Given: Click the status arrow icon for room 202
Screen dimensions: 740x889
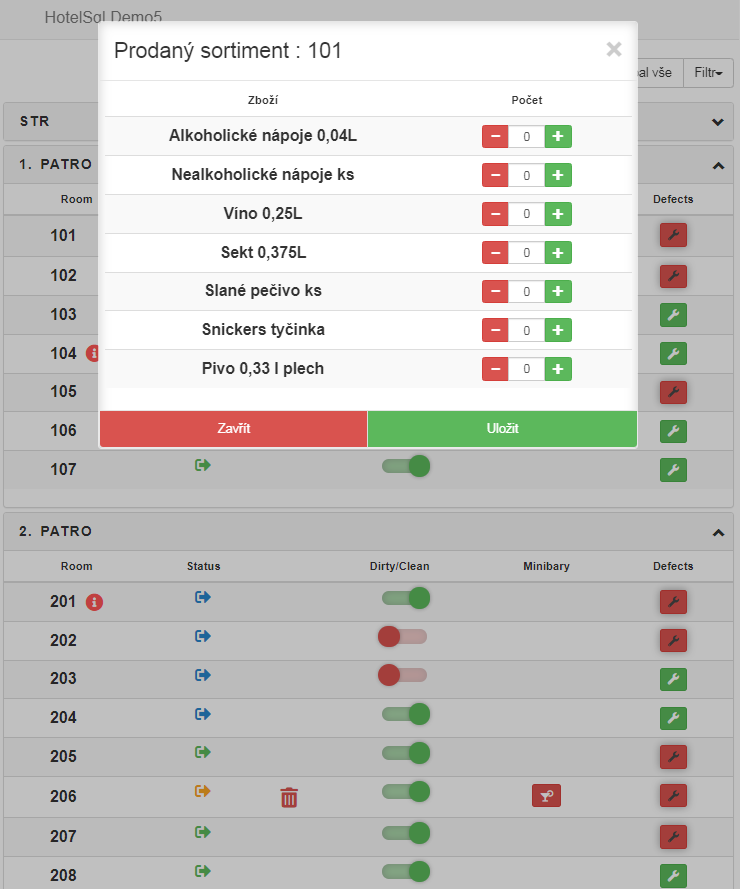Looking at the screenshot, I should click(x=203, y=636).
